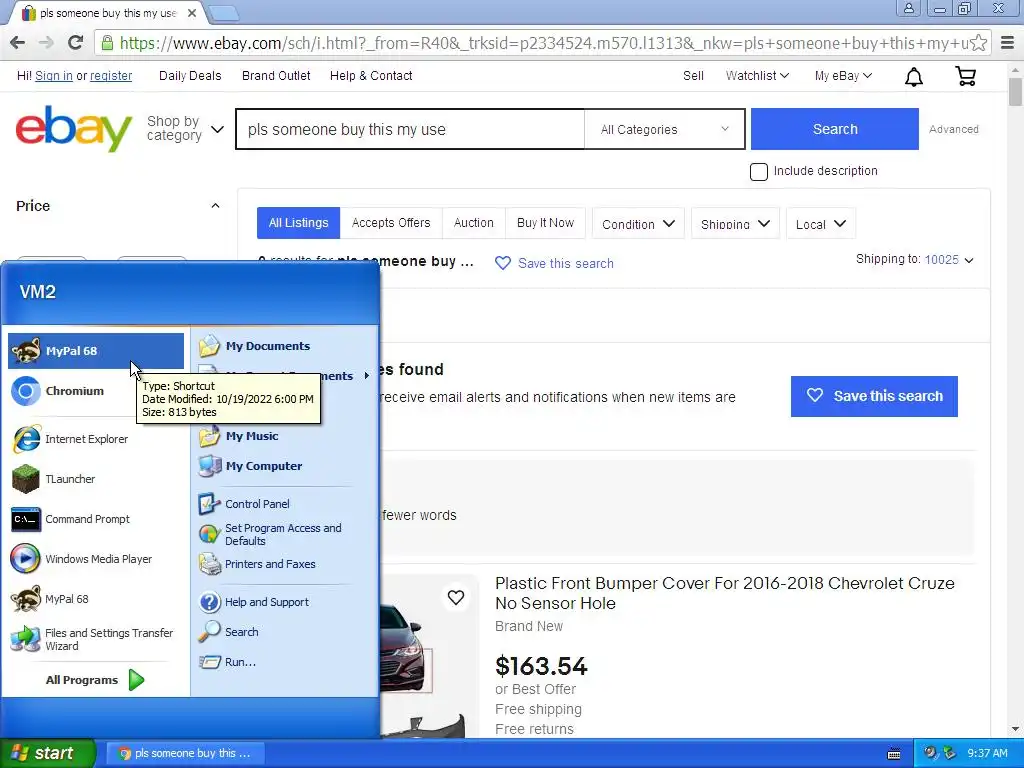This screenshot has height=768, width=1024.
Task: Click the browser back arrow
Action: pyautogui.click(x=18, y=43)
